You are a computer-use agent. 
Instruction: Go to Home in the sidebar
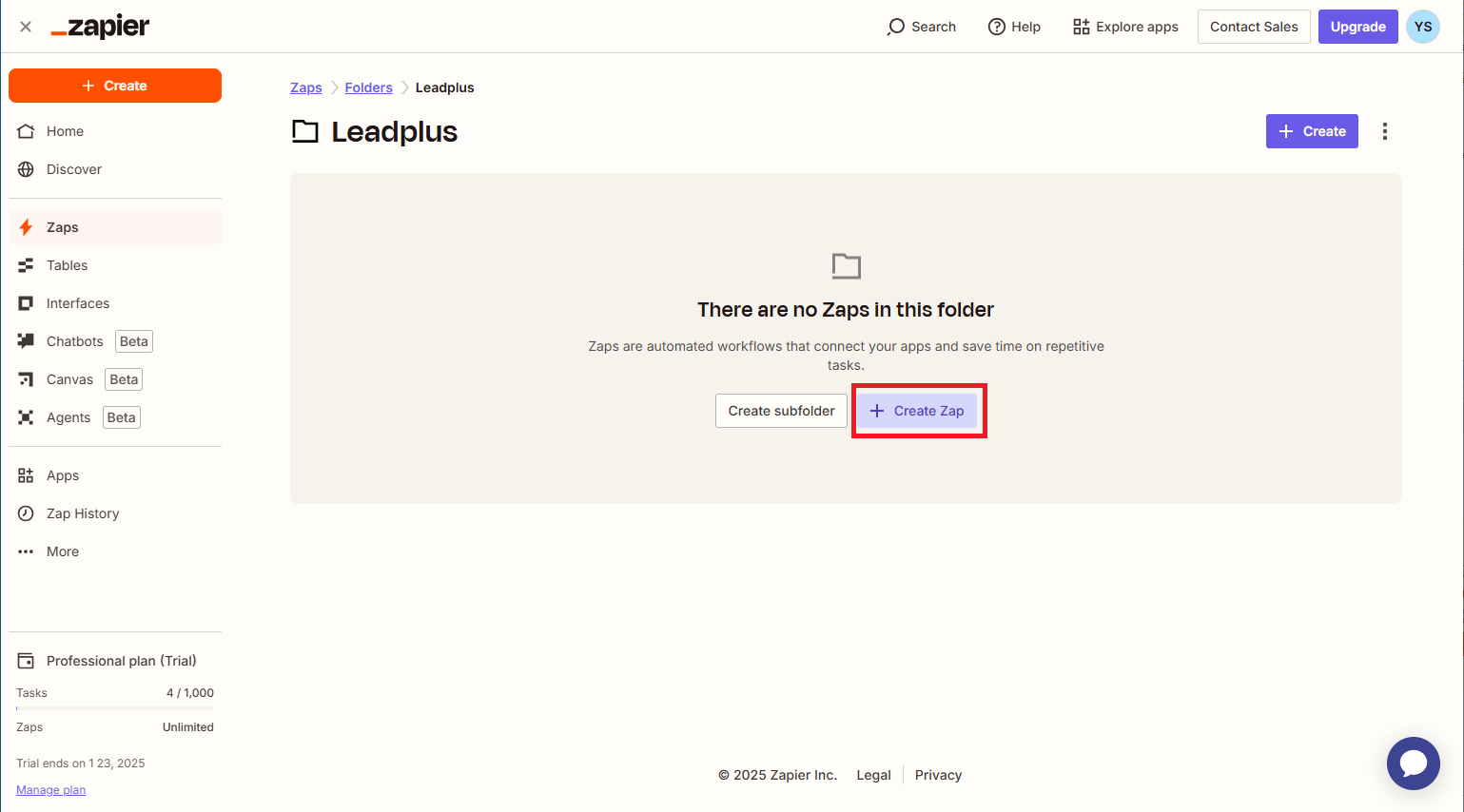[x=115, y=131]
